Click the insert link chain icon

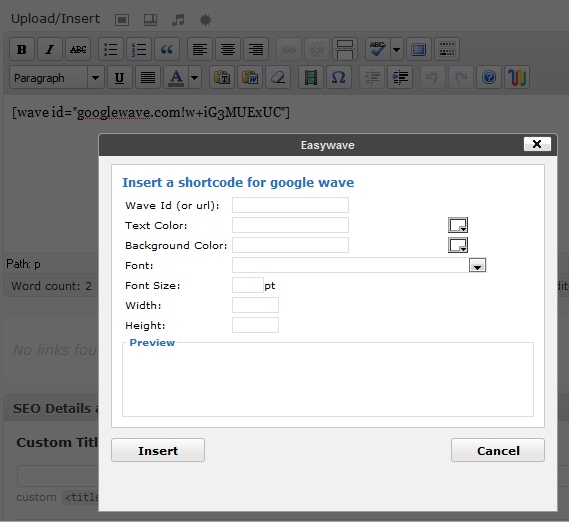(289, 49)
